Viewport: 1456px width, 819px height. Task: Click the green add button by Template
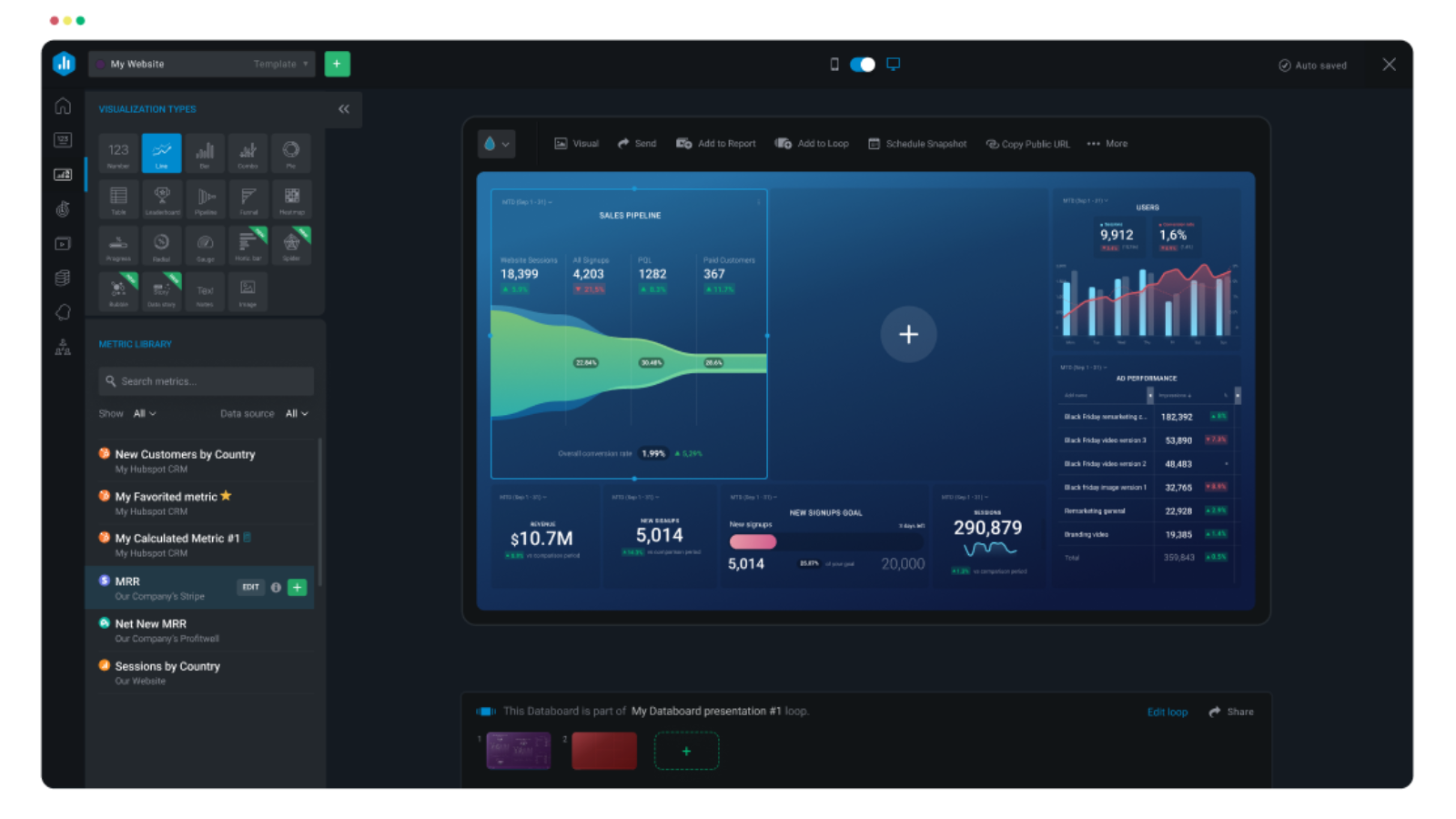[x=337, y=64]
